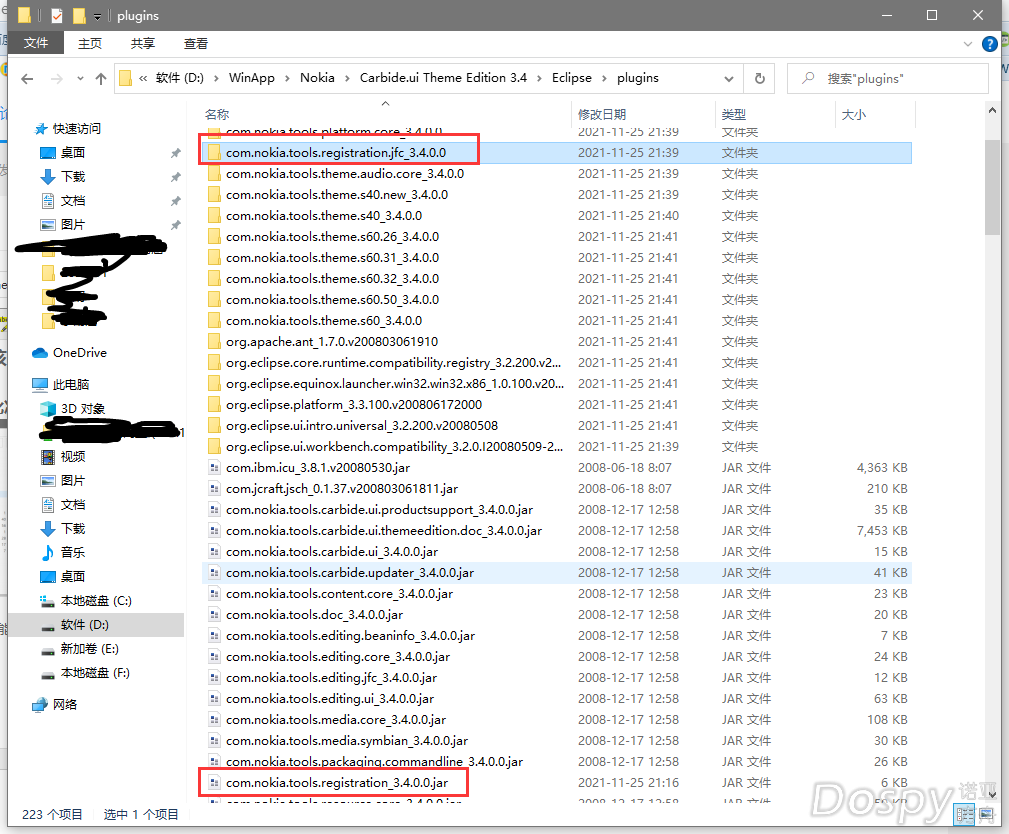1009x834 pixels.
Task: Click the 7,453 KB size cell
Action: pyautogui.click(x=882, y=531)
